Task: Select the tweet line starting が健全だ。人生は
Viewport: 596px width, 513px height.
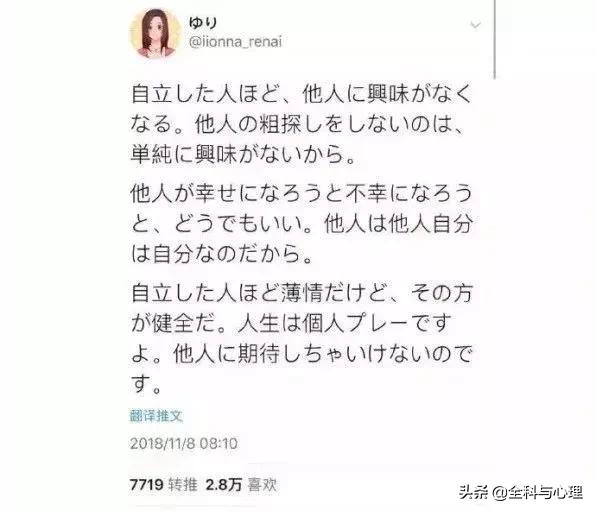Action: coord(291,324)
